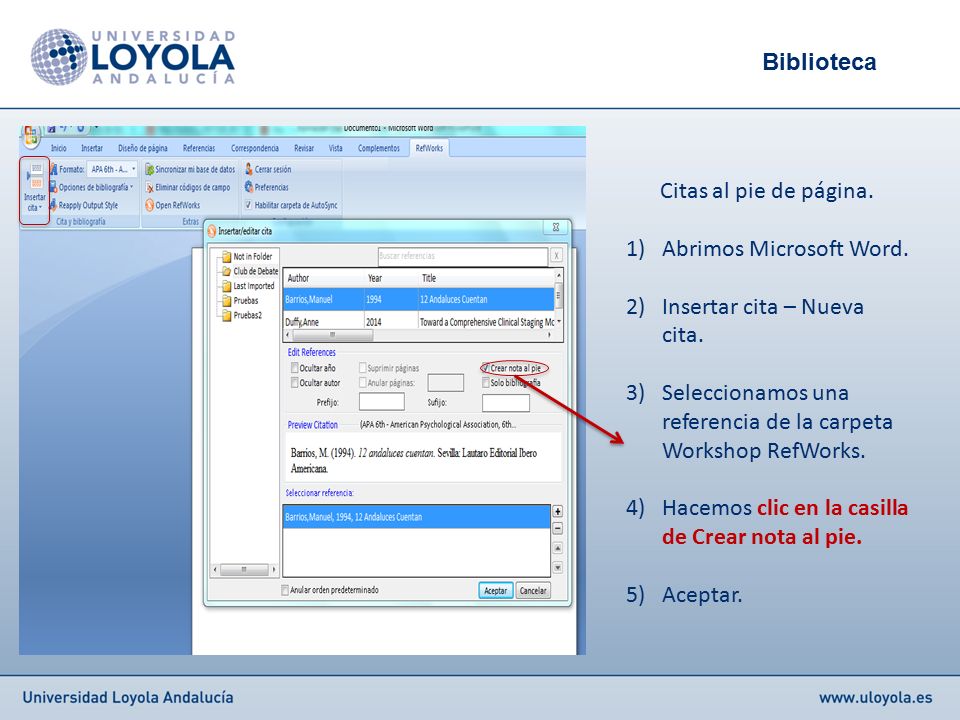Toggle Habilitar carpeta de AutoSync checkbox
Viewport: 960px width, 720px height.
click(249, 205)
